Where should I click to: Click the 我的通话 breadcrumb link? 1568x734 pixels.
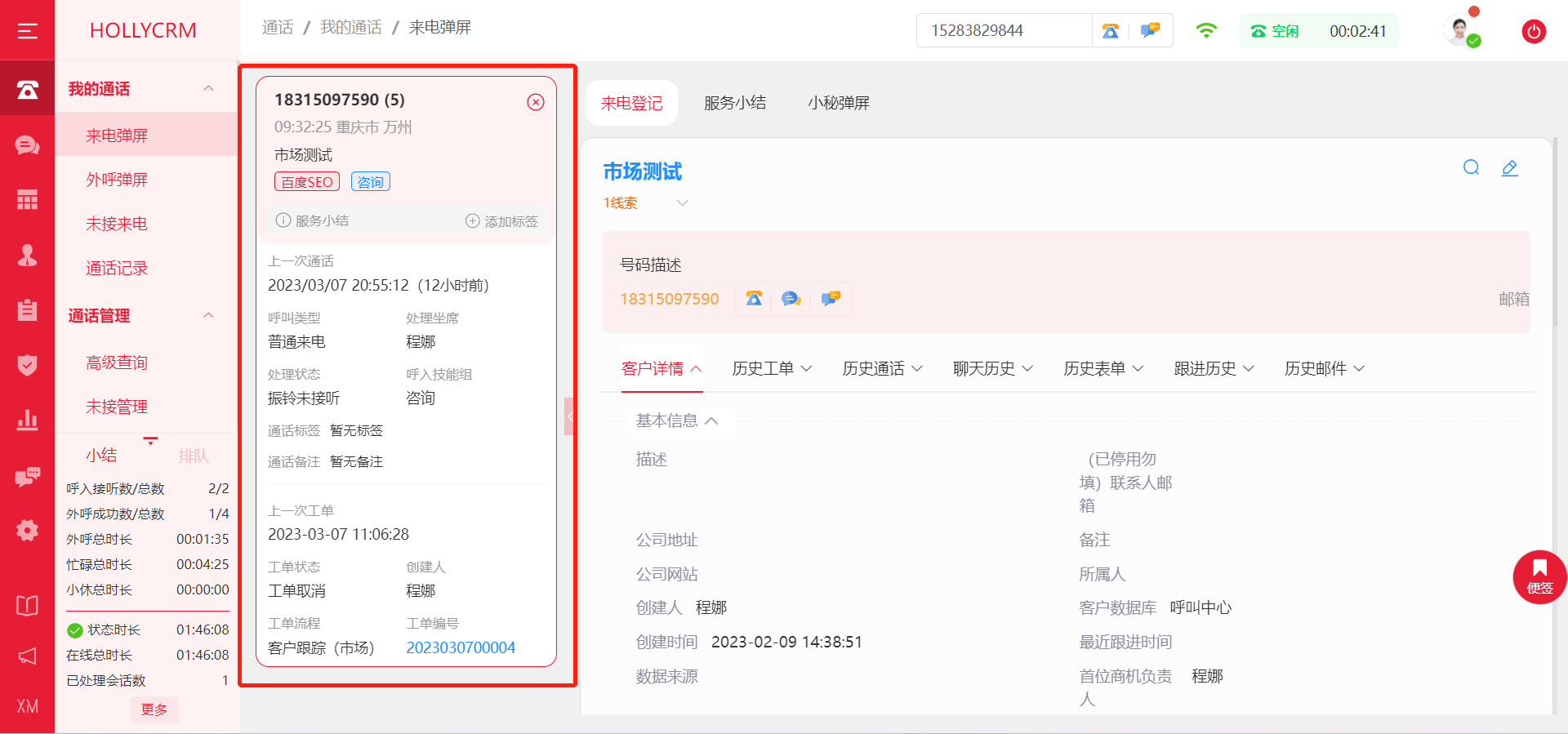pyautogui.click(x=351, y=28)
